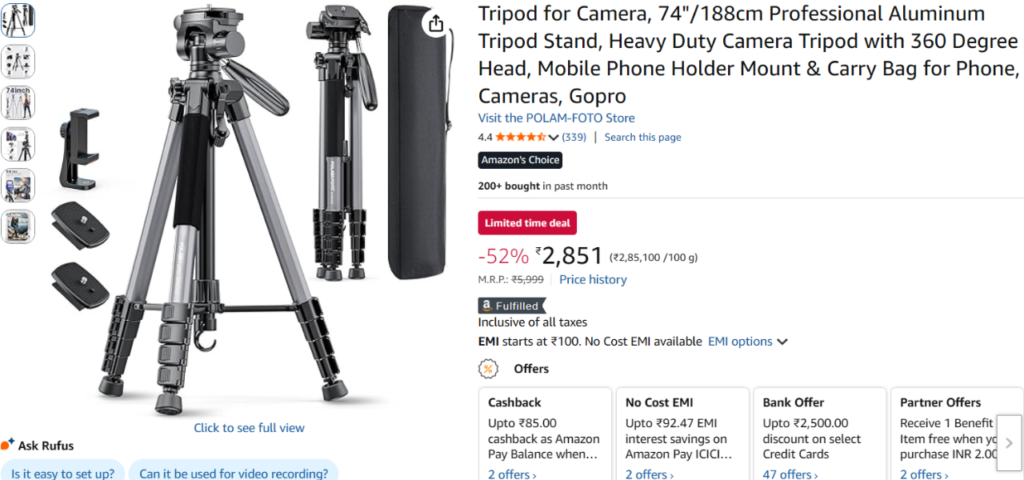Open the 2 offers link under Cashback
The width and height of the screenshot is (1024, 480).
[x=512, y=474]
